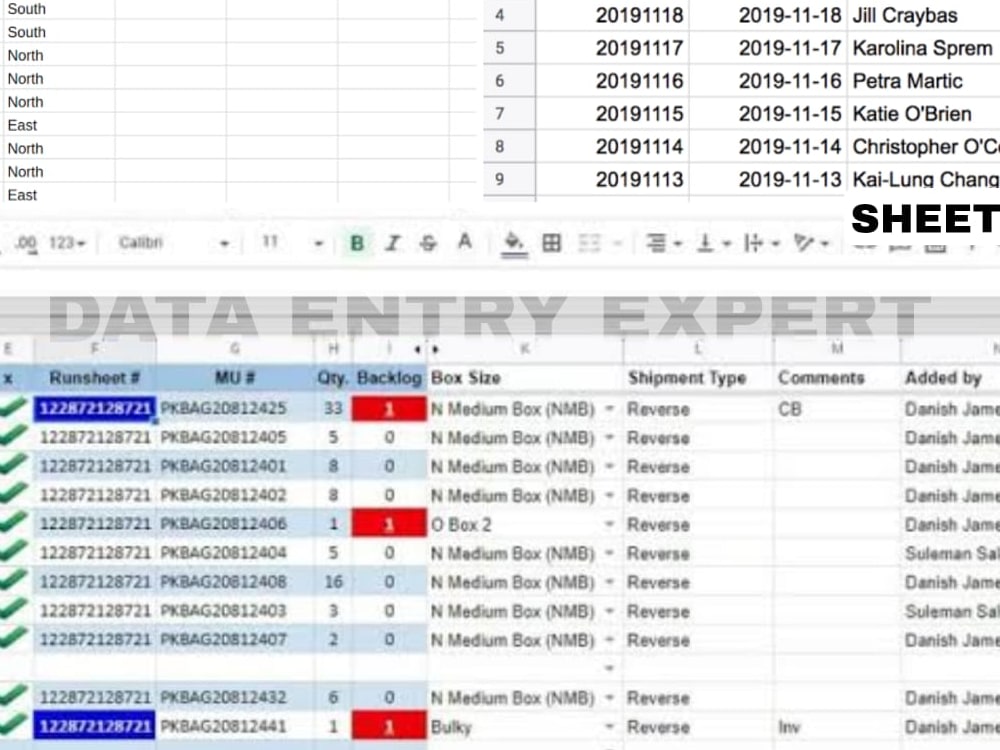Select the Inv comment cell
The height and width of the screenshot is (750, 1000).
pos(837,727)
